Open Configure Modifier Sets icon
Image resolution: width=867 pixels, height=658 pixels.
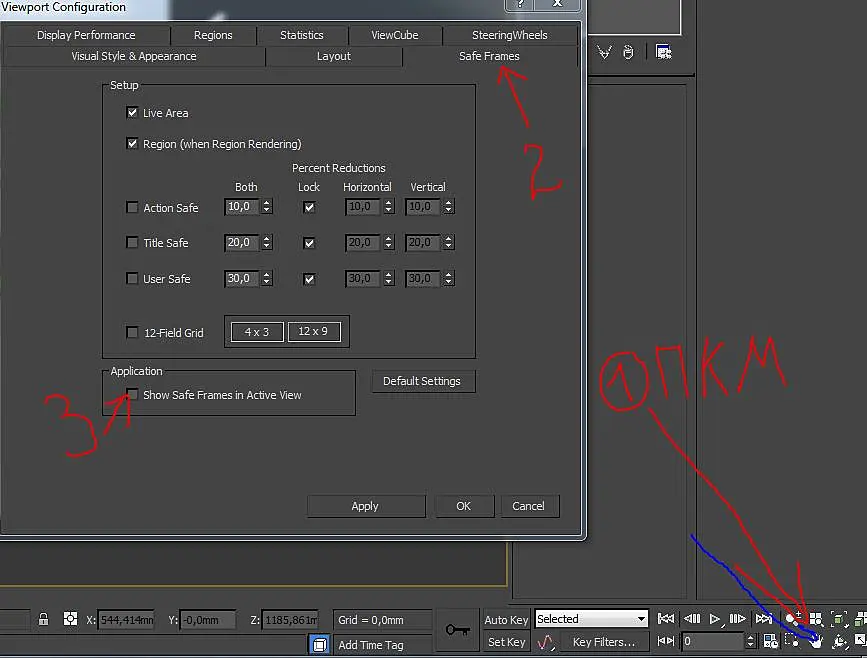664,52
